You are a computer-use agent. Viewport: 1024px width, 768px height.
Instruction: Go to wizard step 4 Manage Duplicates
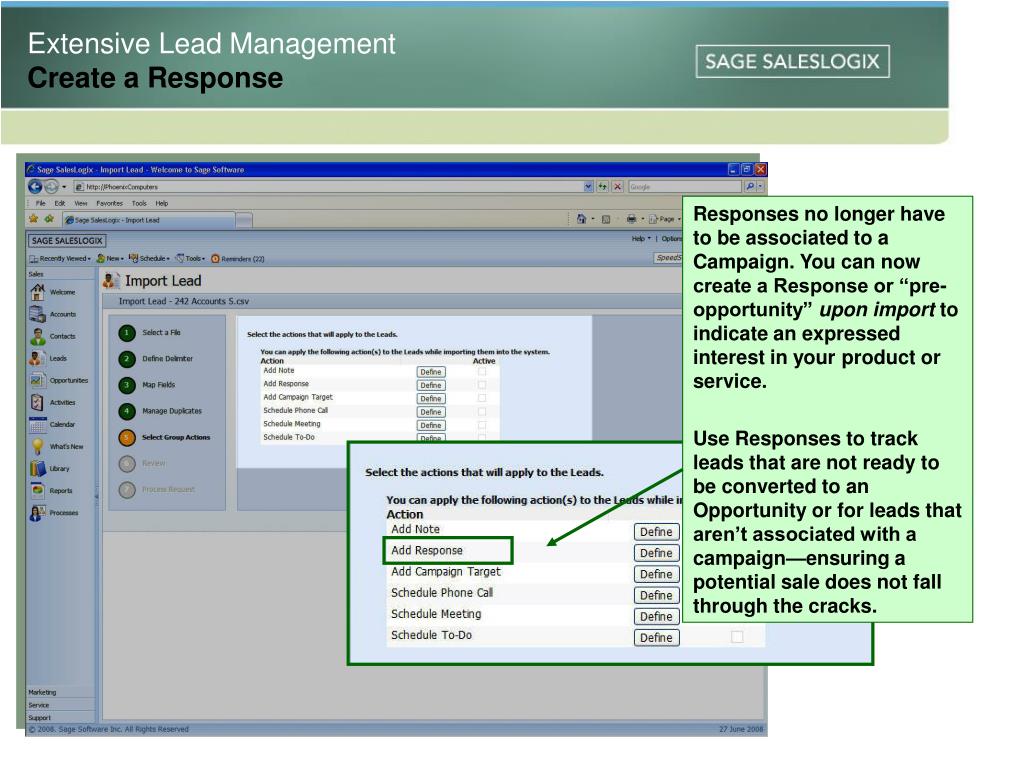(161, 411)
